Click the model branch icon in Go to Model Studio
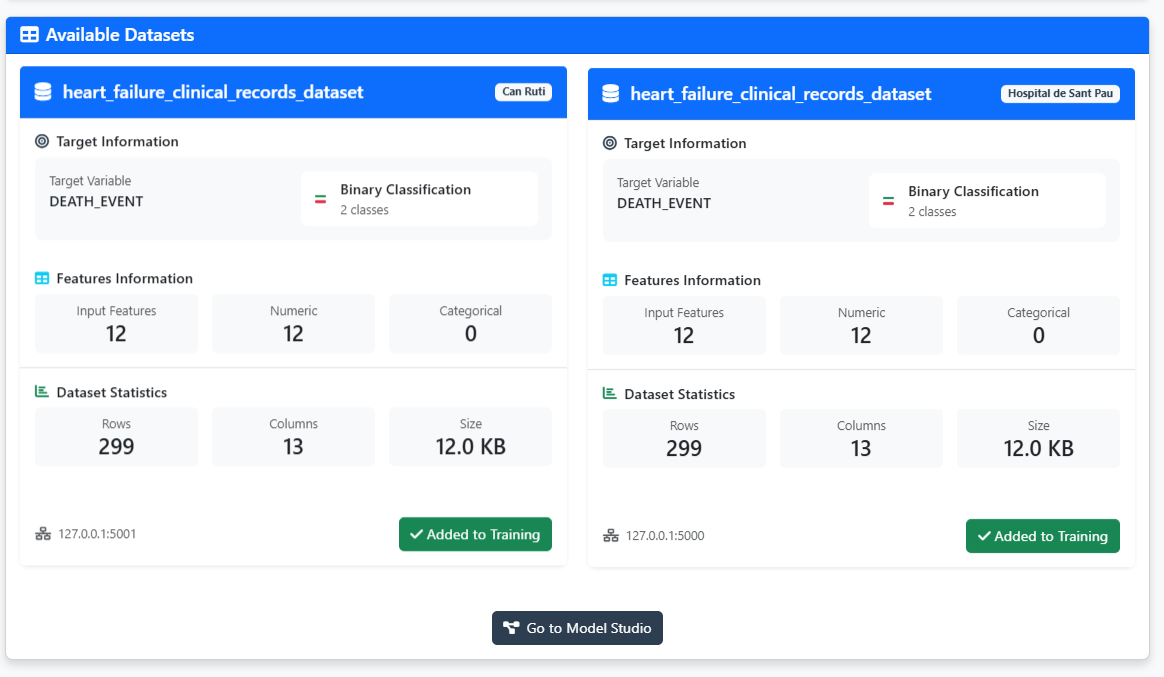Screen dimensions: 1164x677 coord(512,628)
